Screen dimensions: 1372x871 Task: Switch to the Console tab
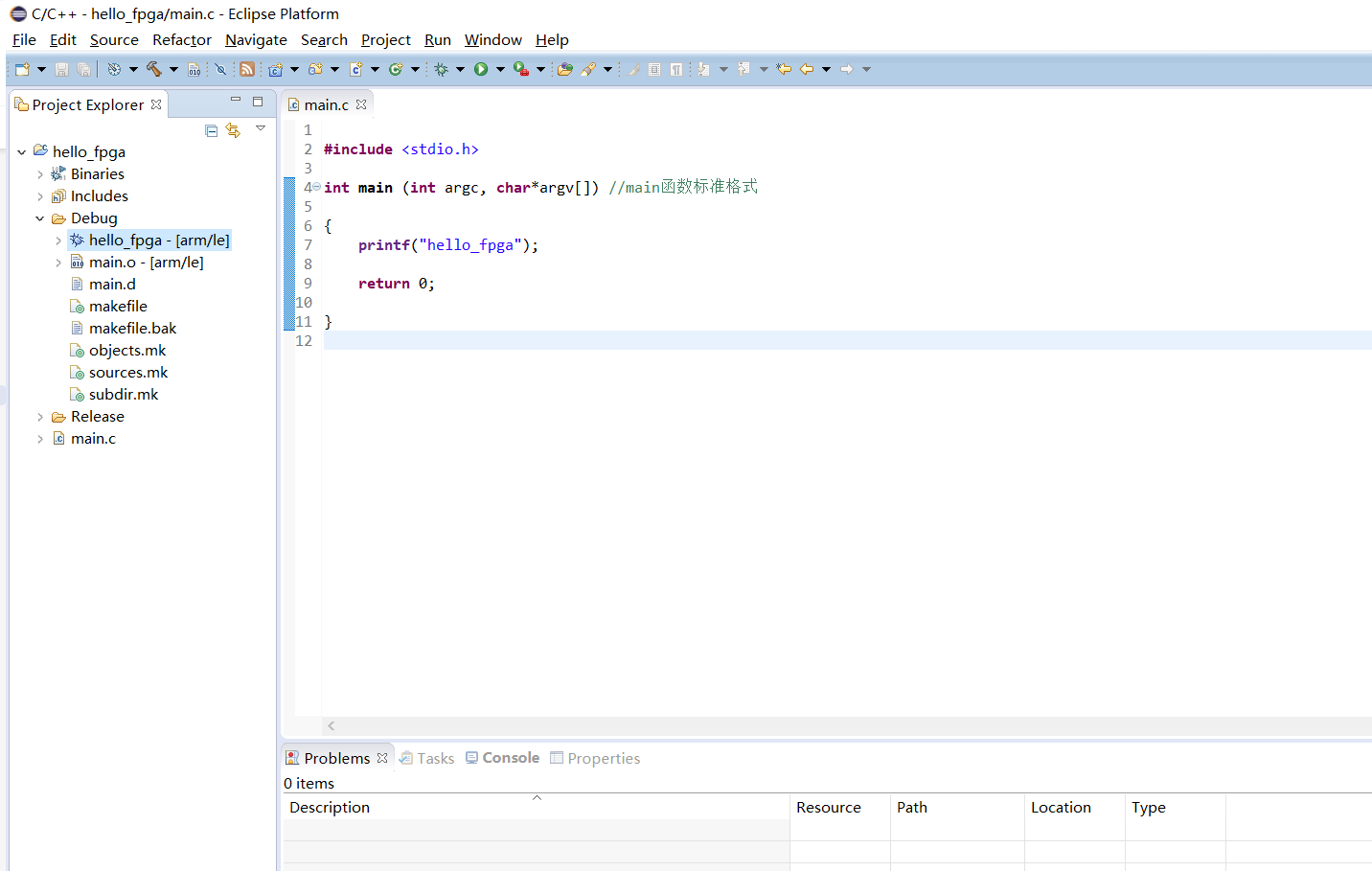pyautogui.click(x=511, y=757)
